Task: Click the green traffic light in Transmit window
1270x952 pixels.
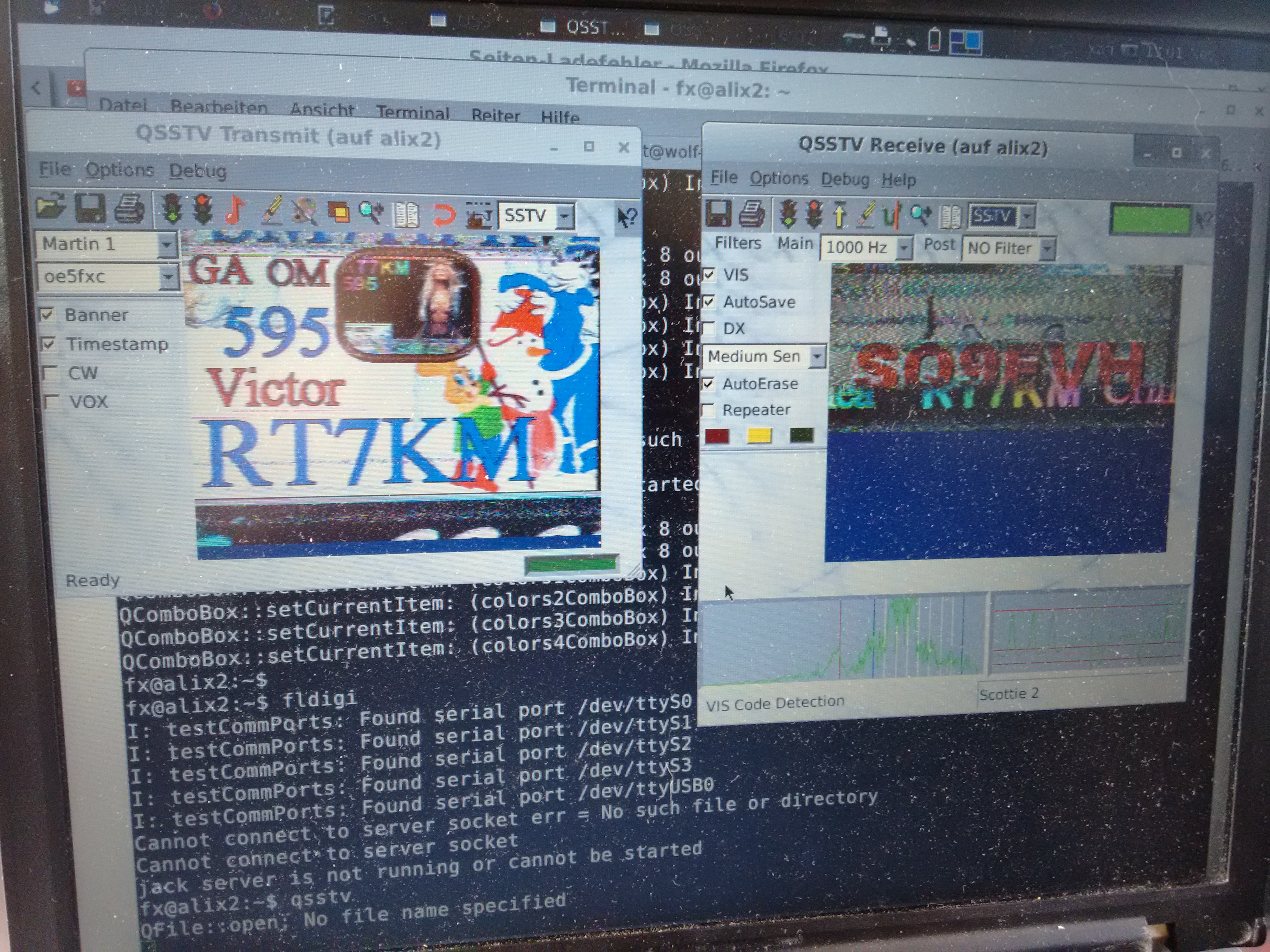Action: point(172,210)
